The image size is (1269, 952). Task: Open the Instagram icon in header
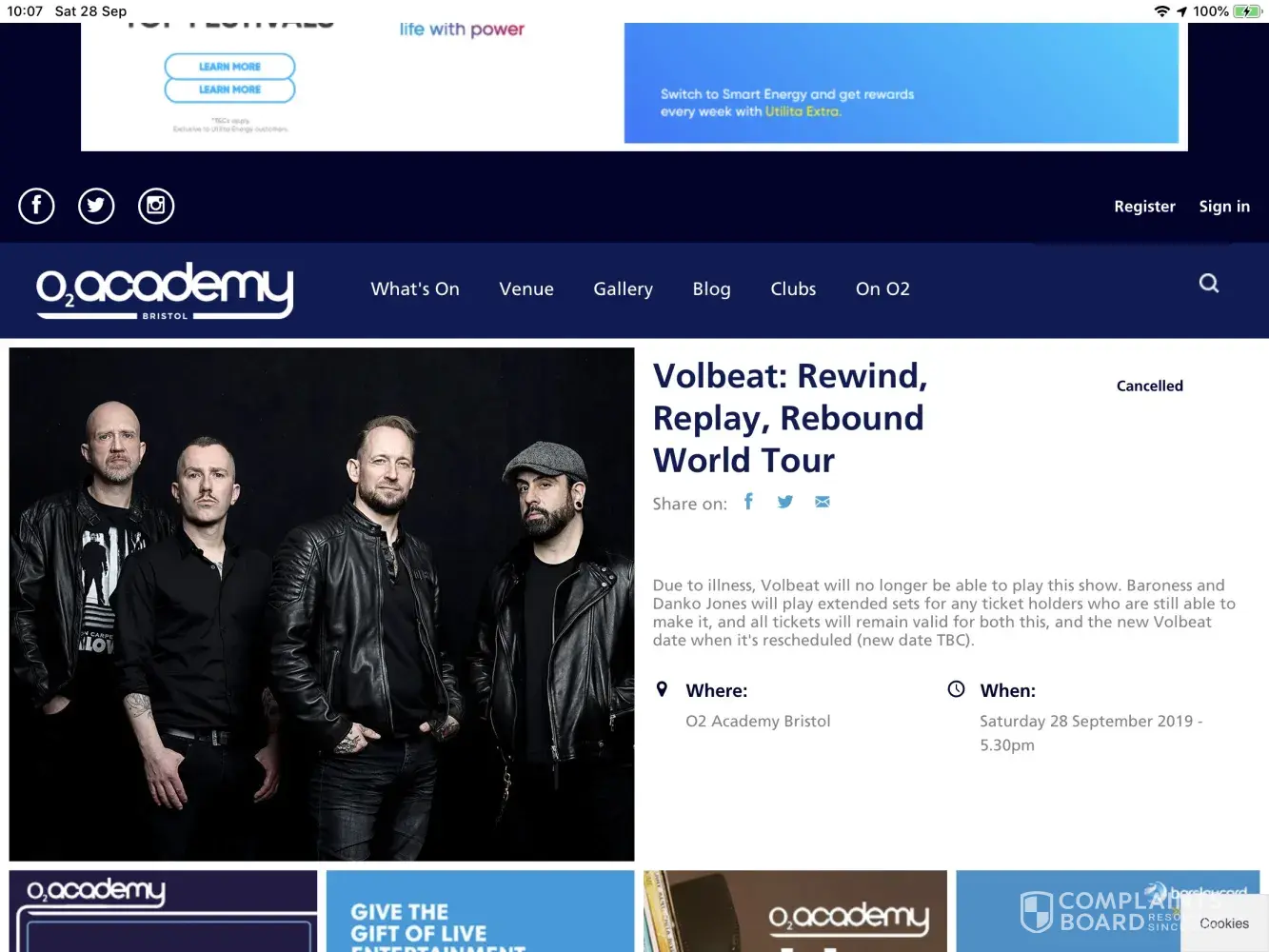[156, 206]
